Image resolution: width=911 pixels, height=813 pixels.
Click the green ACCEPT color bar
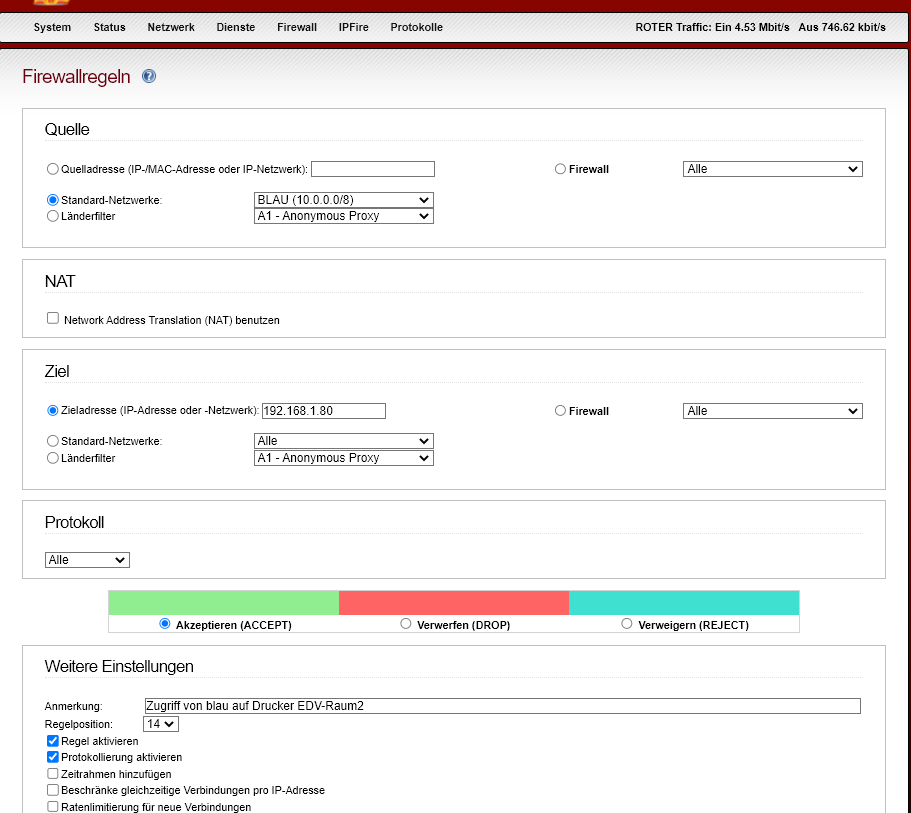(x=223, y=603)
